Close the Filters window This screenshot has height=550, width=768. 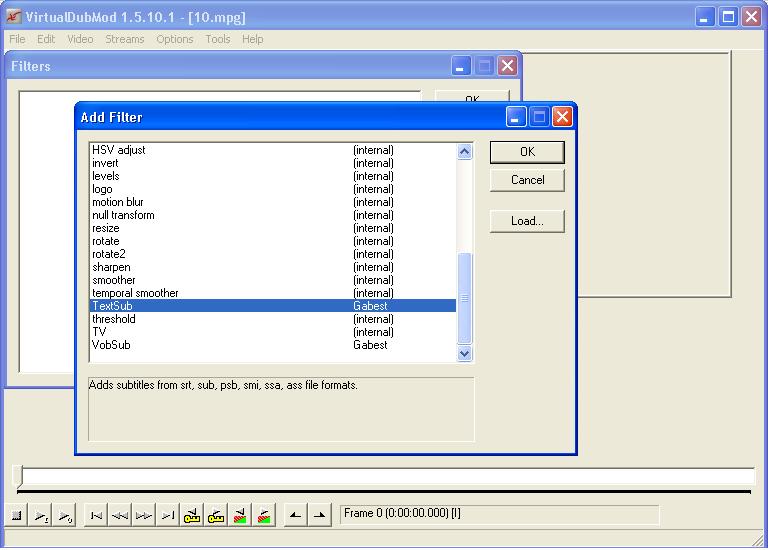[507, 66]
